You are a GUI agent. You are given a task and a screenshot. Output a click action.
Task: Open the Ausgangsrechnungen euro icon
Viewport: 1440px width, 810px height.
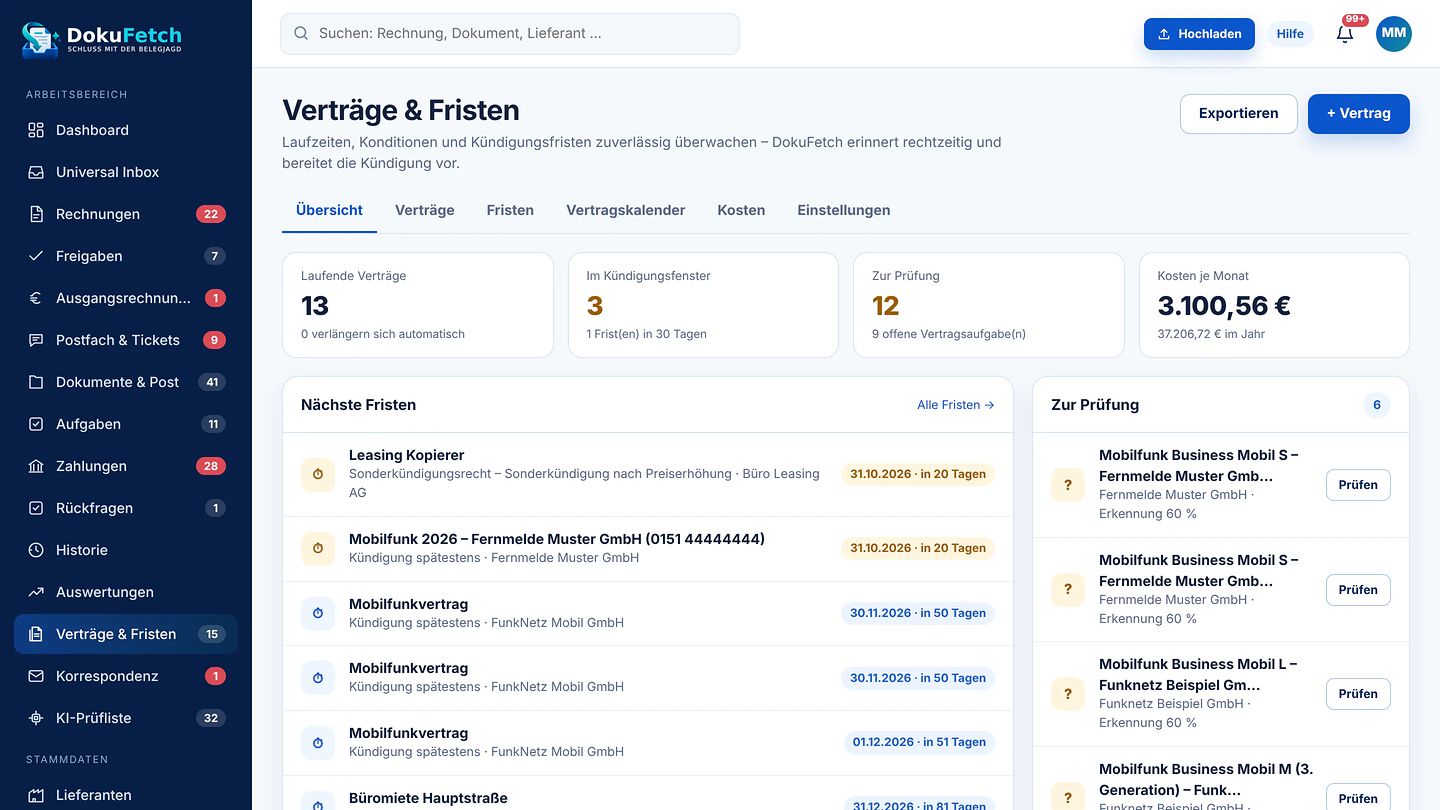tap(36, 298)
